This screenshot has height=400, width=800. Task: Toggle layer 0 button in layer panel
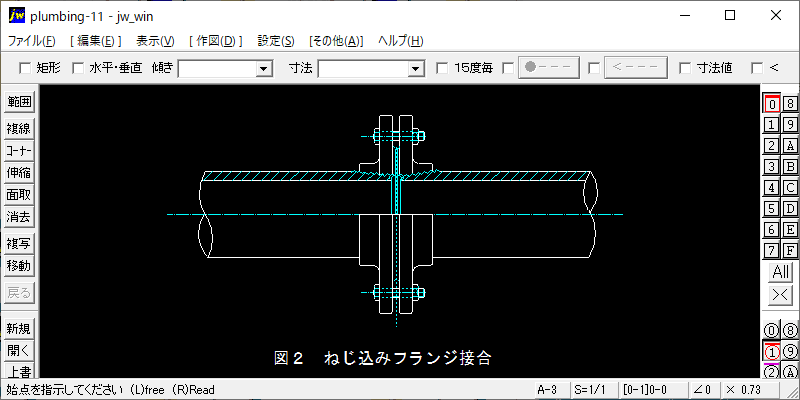(771, 103)
